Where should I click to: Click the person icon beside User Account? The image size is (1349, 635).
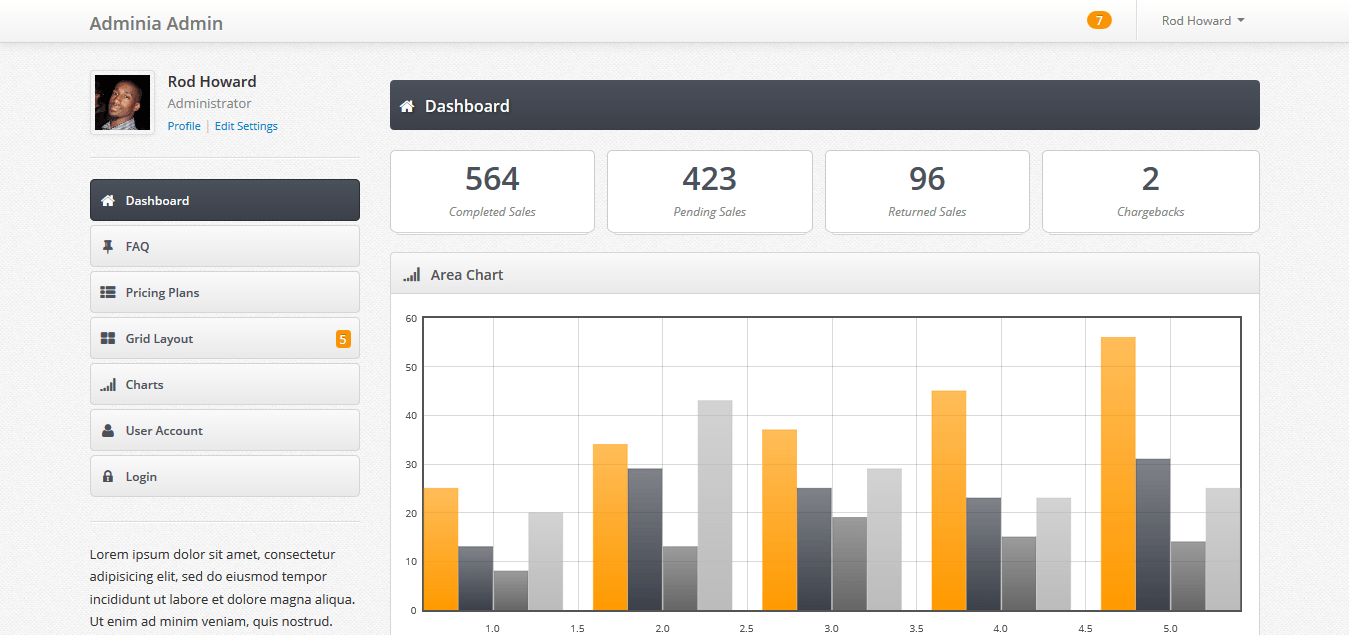click(108, 431)
